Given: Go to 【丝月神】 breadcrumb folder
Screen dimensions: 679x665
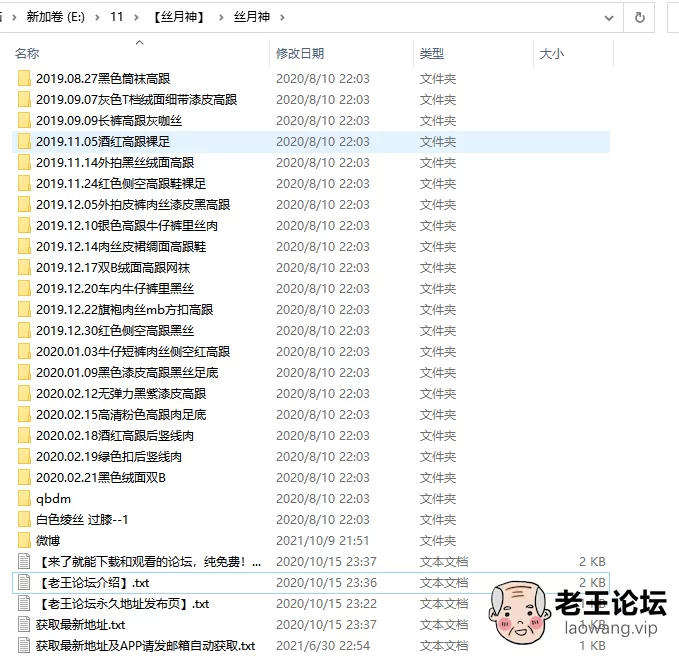Looking at the screenshot, I should [184, 17].
